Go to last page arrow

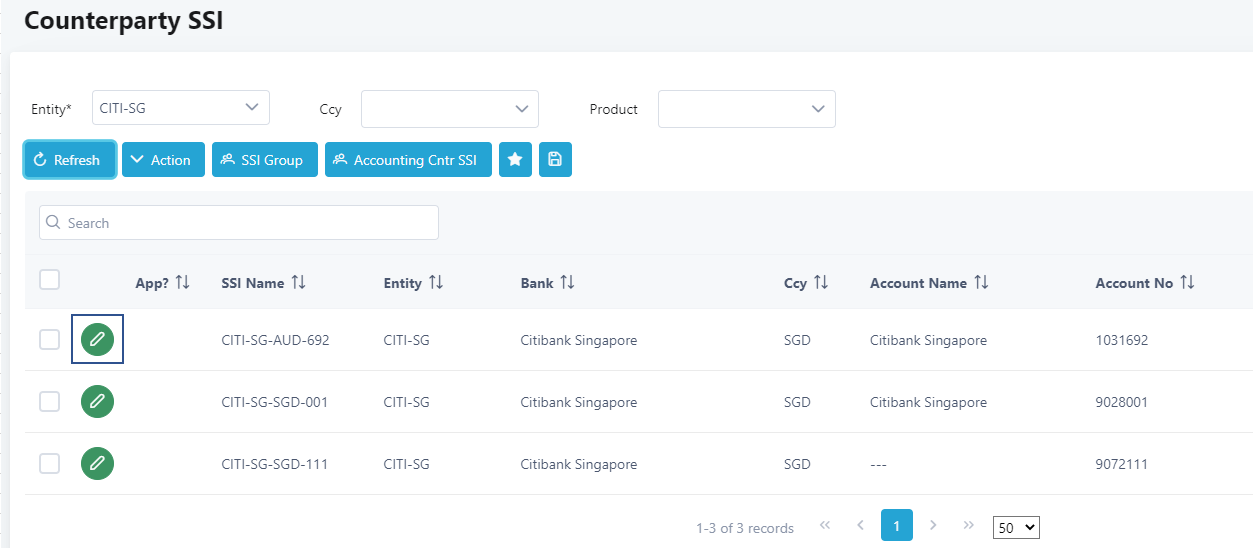969,525
